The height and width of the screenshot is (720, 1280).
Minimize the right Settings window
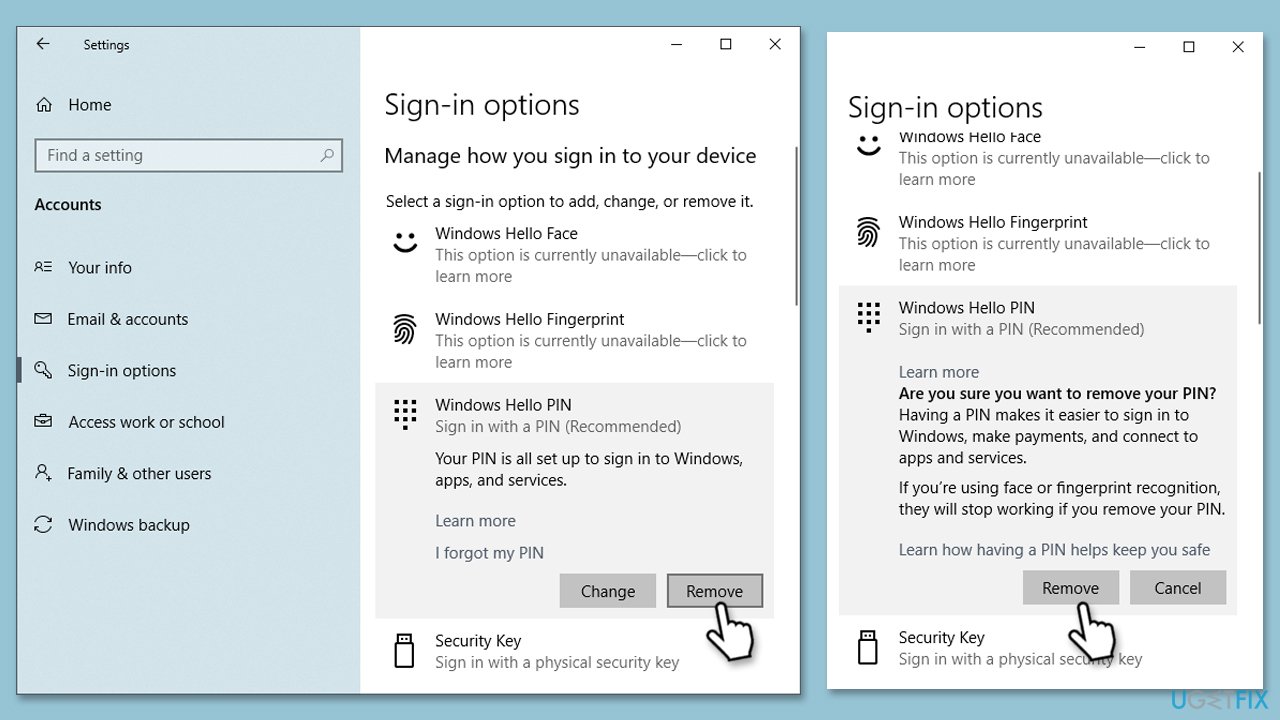point(1139,47)
